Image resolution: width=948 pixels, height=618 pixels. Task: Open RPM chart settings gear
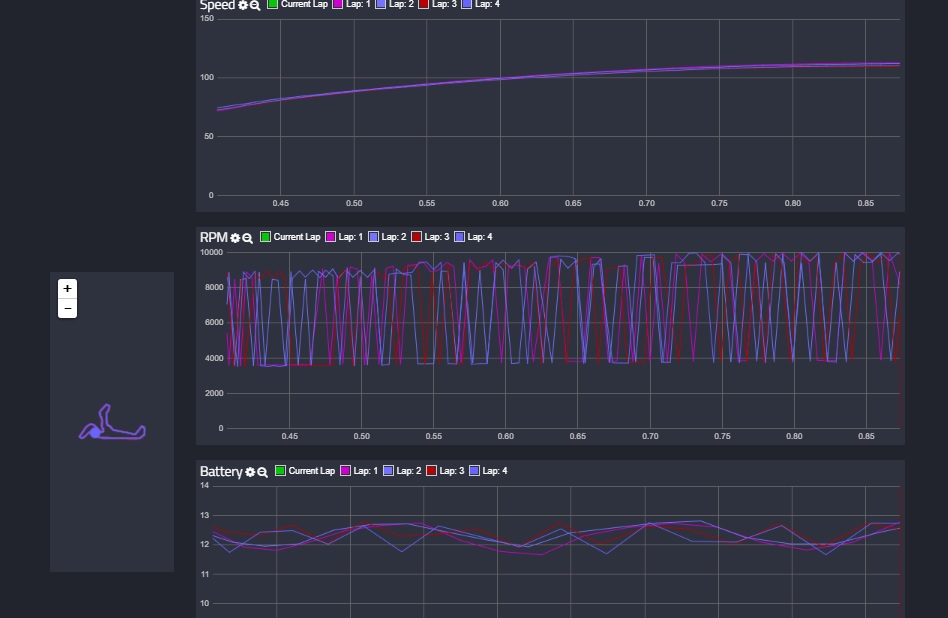click(x=235, y=238)
